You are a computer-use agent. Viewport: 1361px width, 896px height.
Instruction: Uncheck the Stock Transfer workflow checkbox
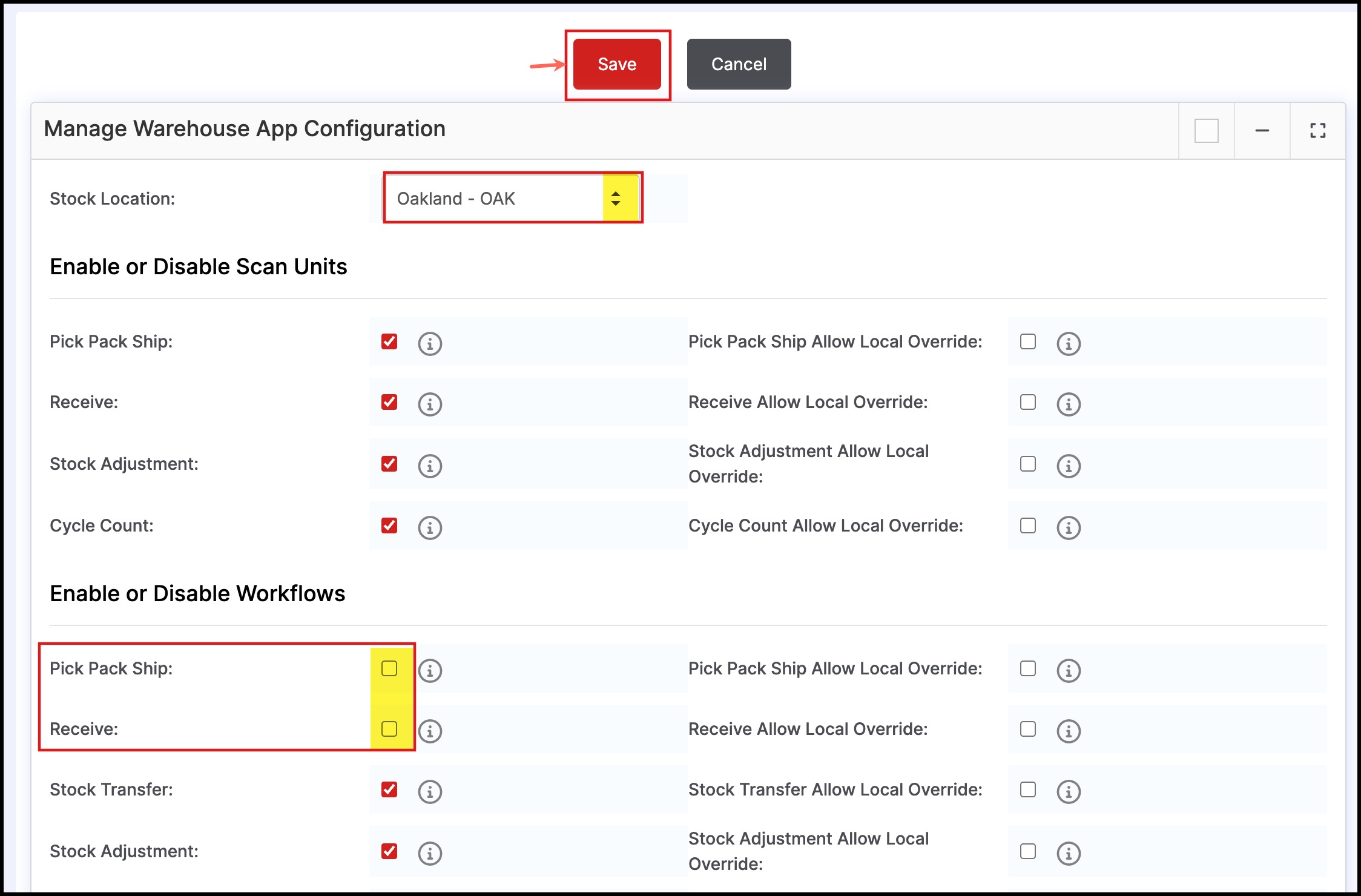click(x=389, y=789)
